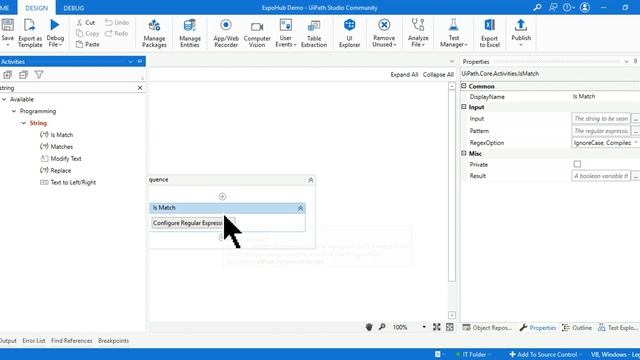Collapse all activities tree icon
This screenshot has height=360, width=640.
pyautogui.click(x=23, y=75)
